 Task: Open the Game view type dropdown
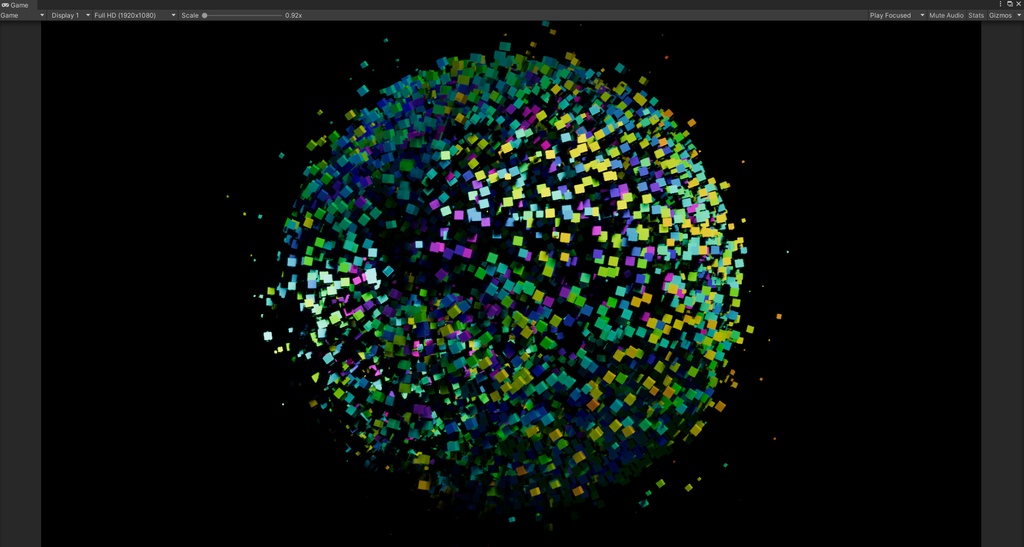point(23,15)
